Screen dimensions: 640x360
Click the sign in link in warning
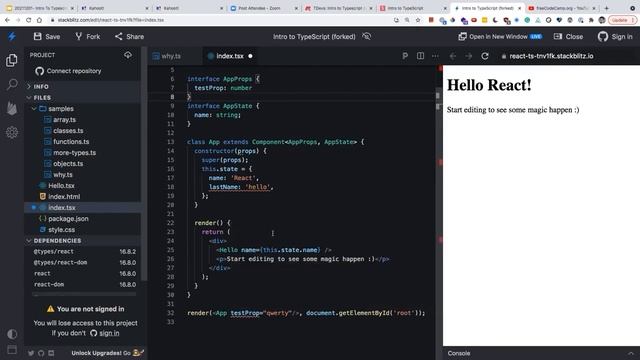[x=109, y=333]
